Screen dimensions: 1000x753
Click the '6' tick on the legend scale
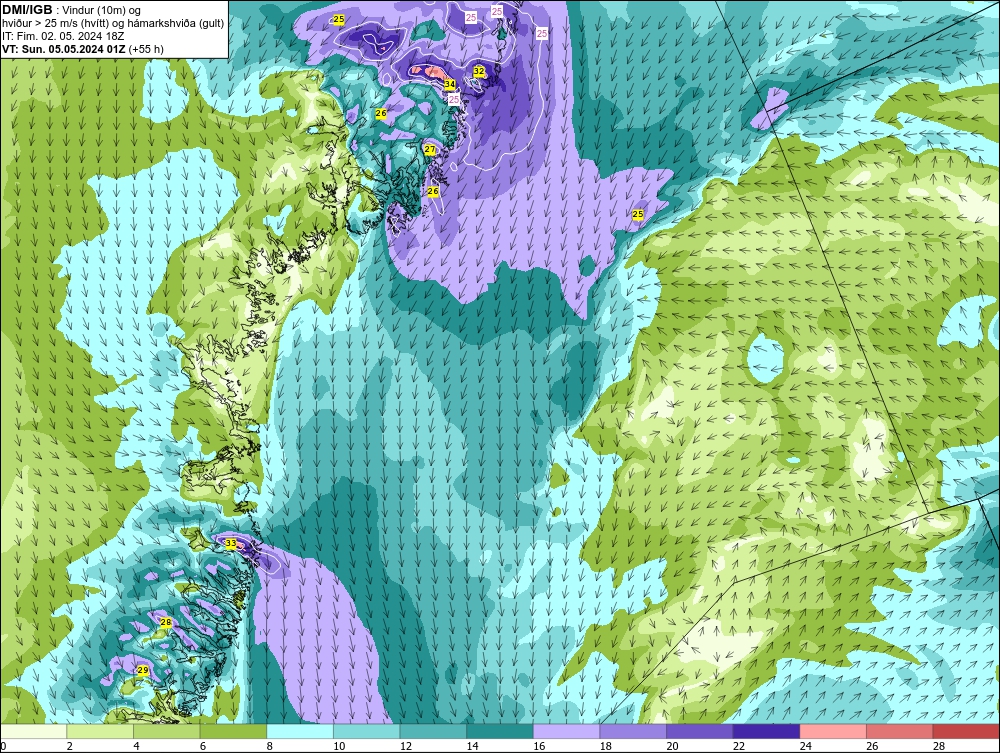tap(203, 746)
